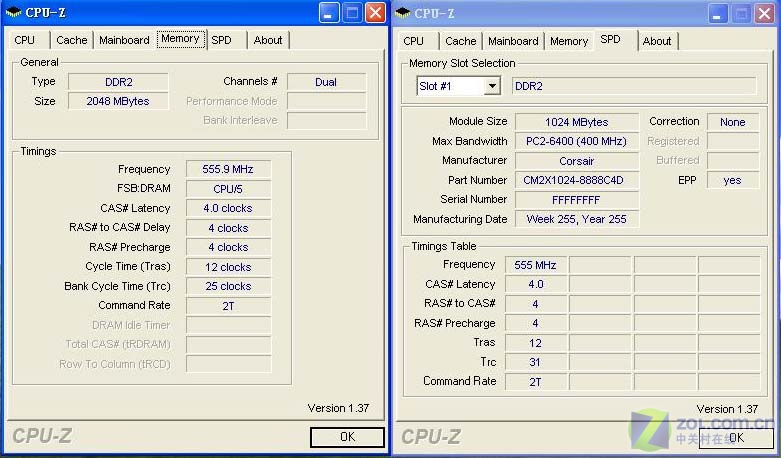
Task: Click the Version 1.37 label in left window
Action: pos(338,408)
